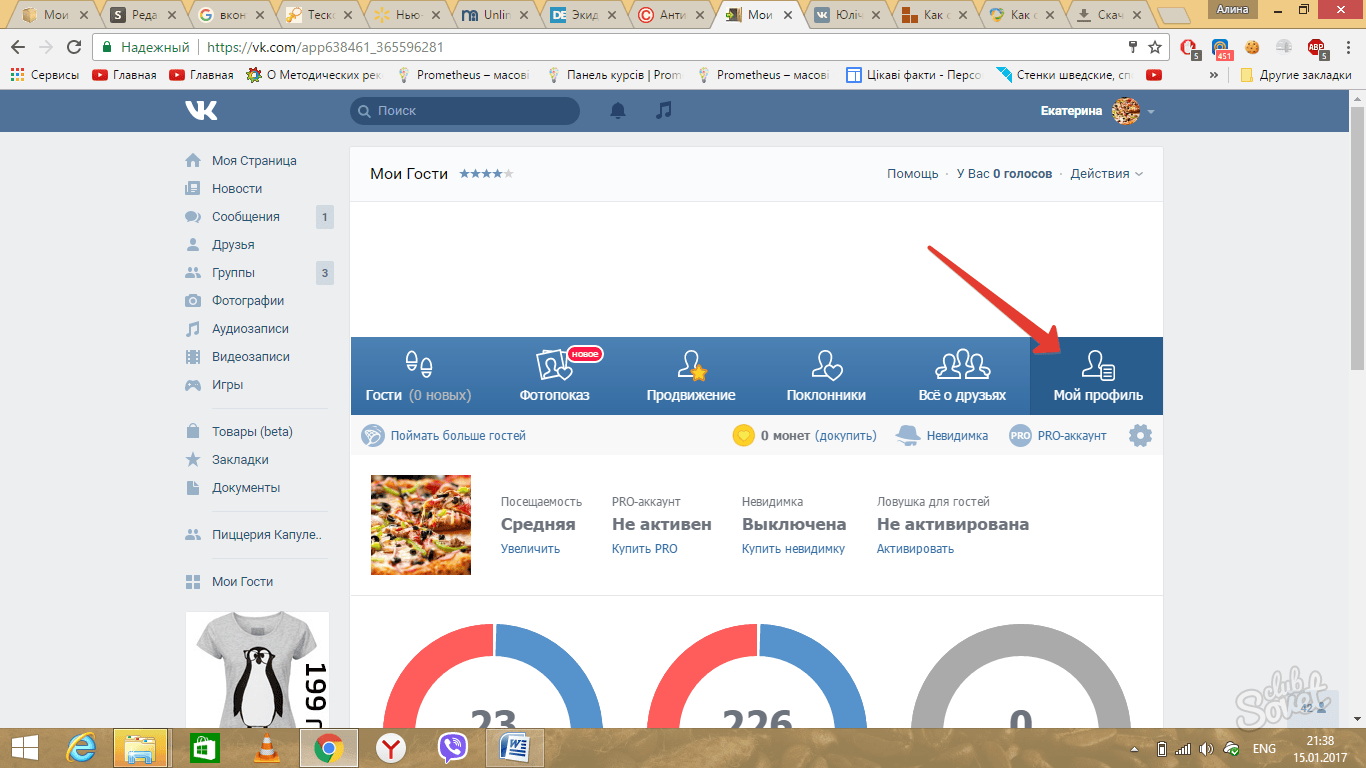Open the Adblock Plus extension icon

click(1317, 47)
